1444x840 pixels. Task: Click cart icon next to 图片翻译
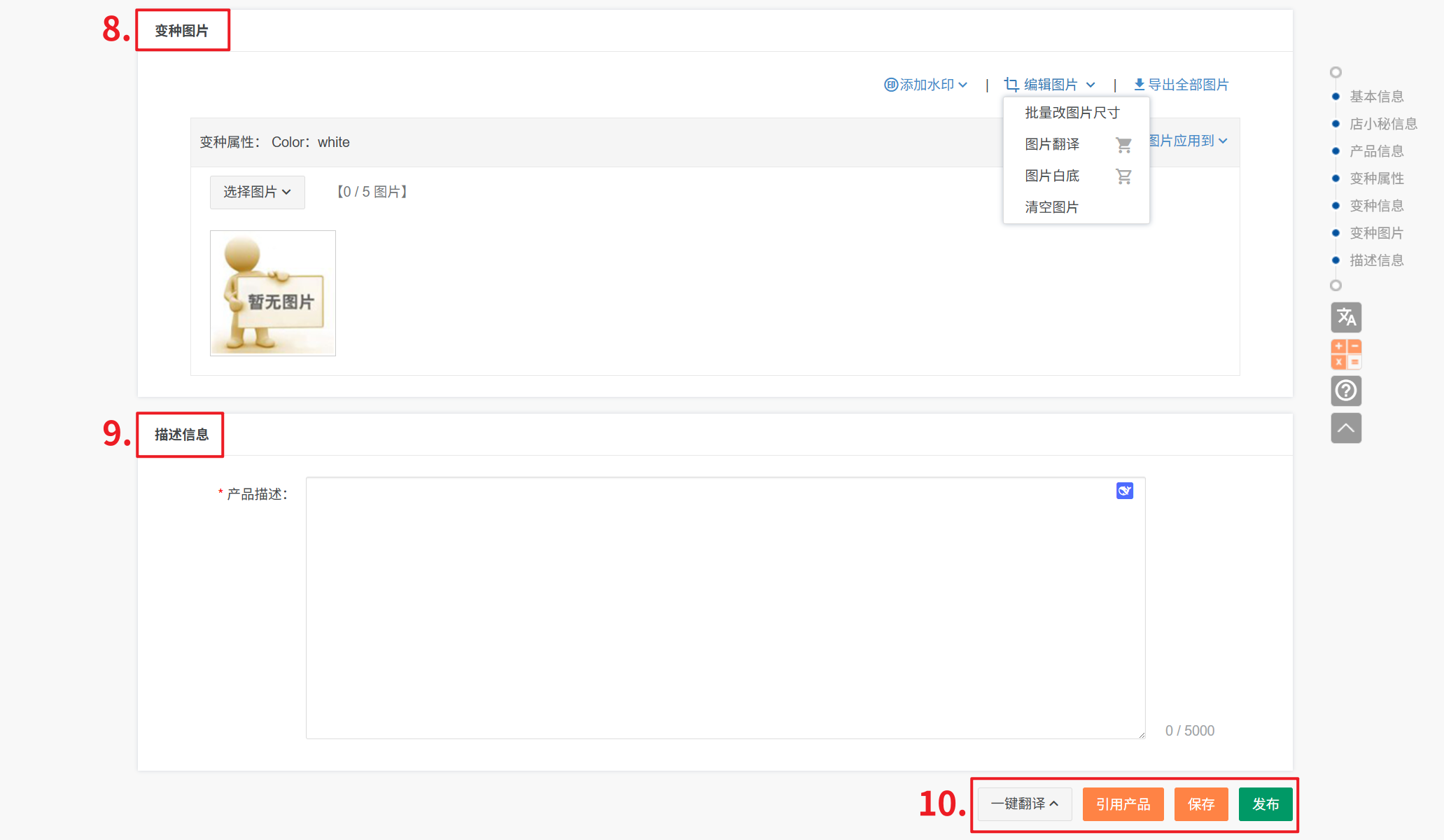(1123, 145)
